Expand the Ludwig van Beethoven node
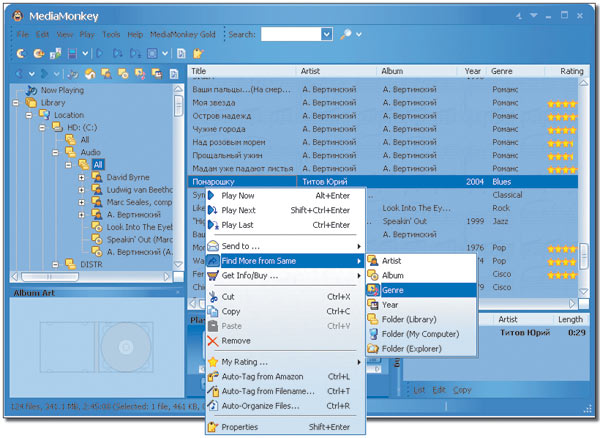The width and height of the screenshot is (600, 438). (x=82, y=190)
